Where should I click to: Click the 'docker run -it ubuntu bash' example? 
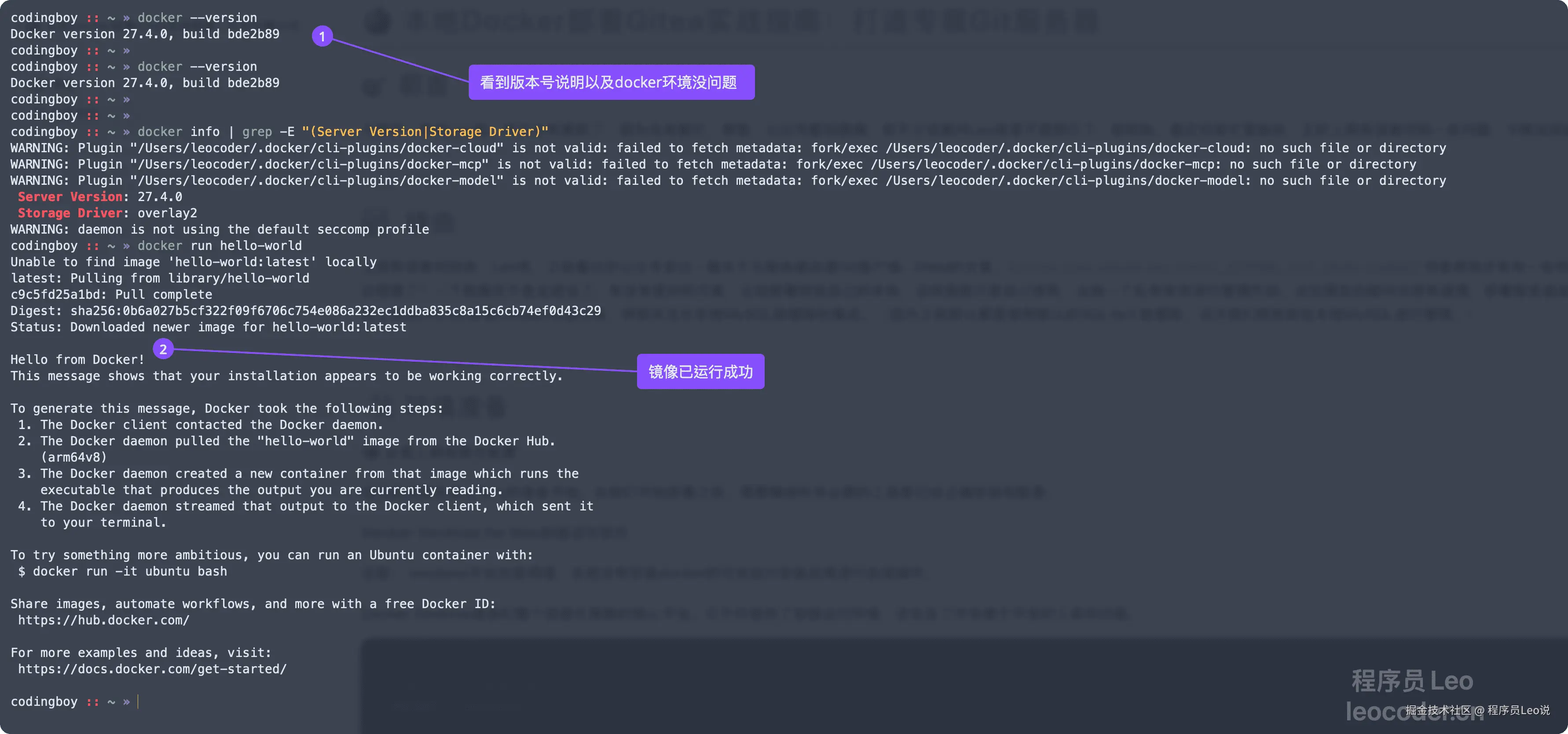pyautogui.click(x=129, y=572)
